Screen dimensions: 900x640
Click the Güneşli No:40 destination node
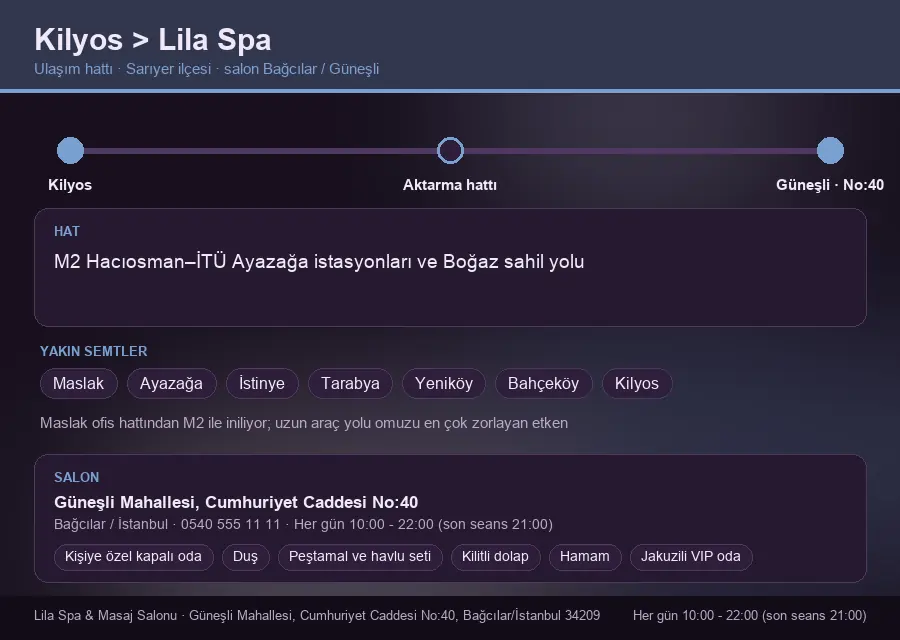(x=830, y=150)
